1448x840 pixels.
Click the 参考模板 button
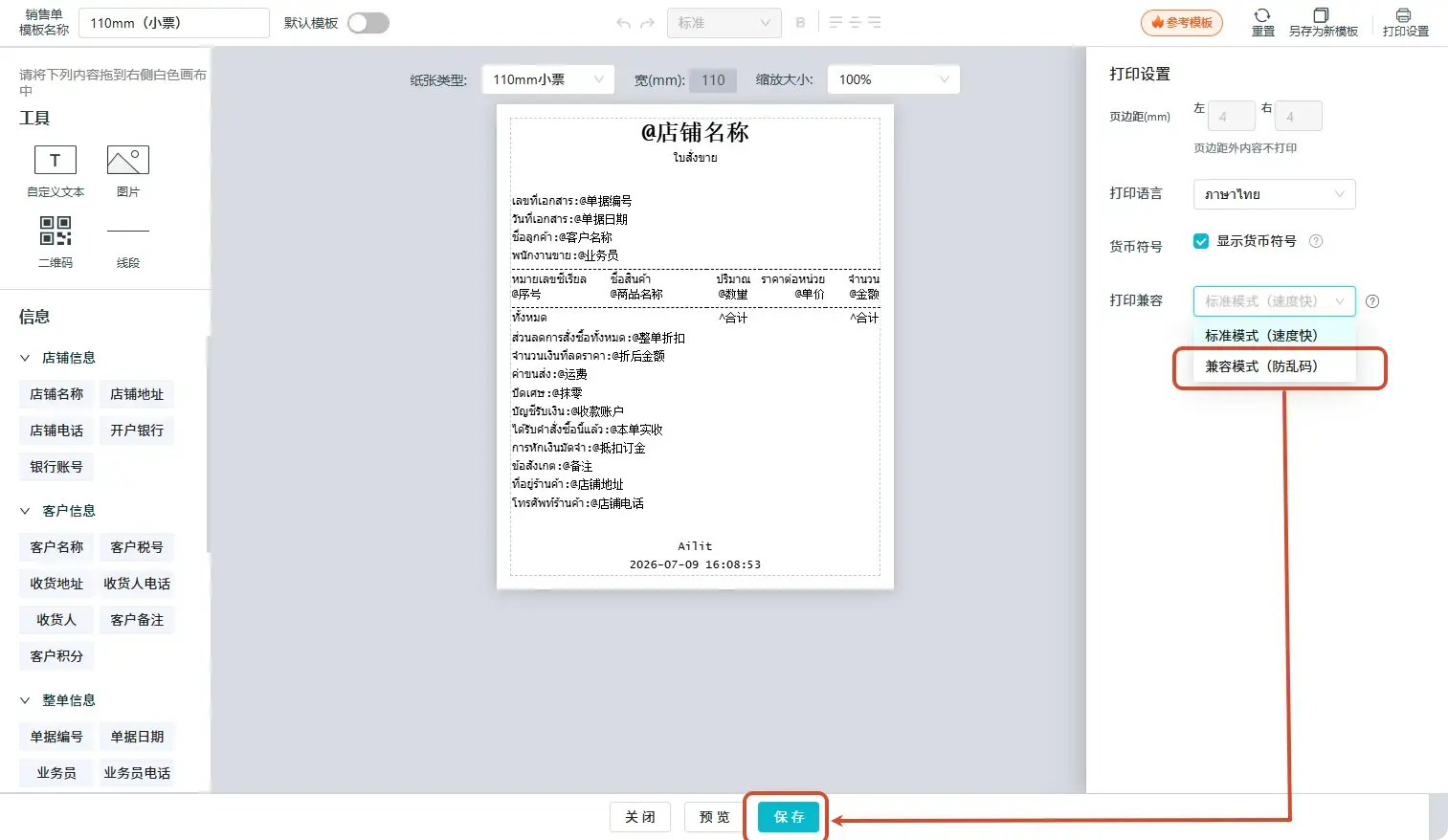pos(1182,22)
